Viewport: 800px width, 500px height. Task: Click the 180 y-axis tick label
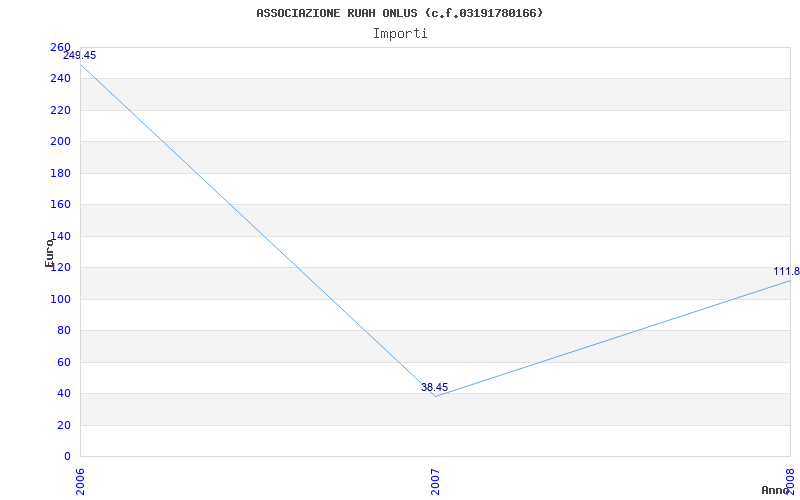(x=60, y=173)
